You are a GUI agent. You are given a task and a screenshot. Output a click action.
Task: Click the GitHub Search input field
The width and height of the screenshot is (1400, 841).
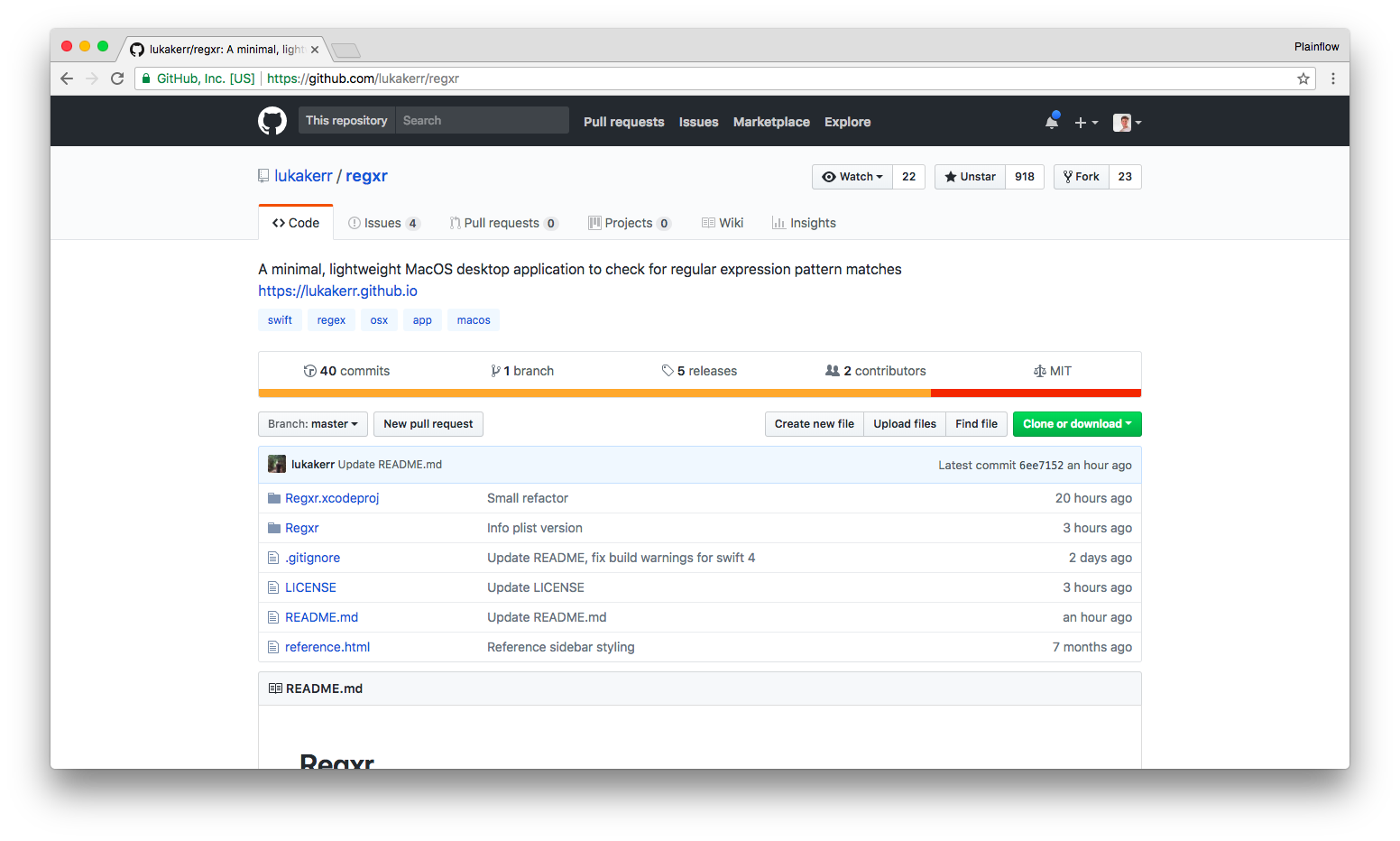(x=483, y=120)
